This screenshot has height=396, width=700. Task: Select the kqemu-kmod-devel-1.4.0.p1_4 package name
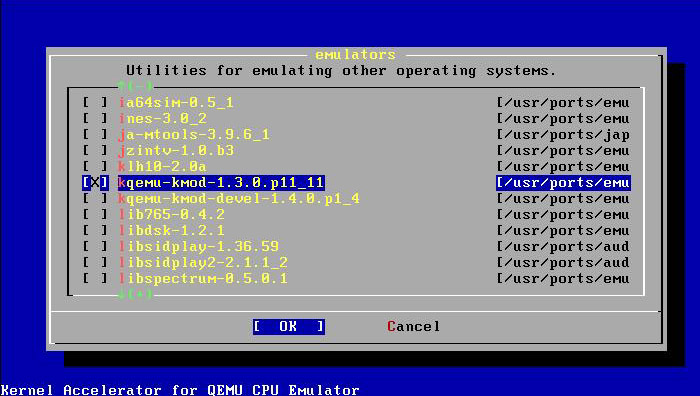pyautogui.click(x=239, y=199)
